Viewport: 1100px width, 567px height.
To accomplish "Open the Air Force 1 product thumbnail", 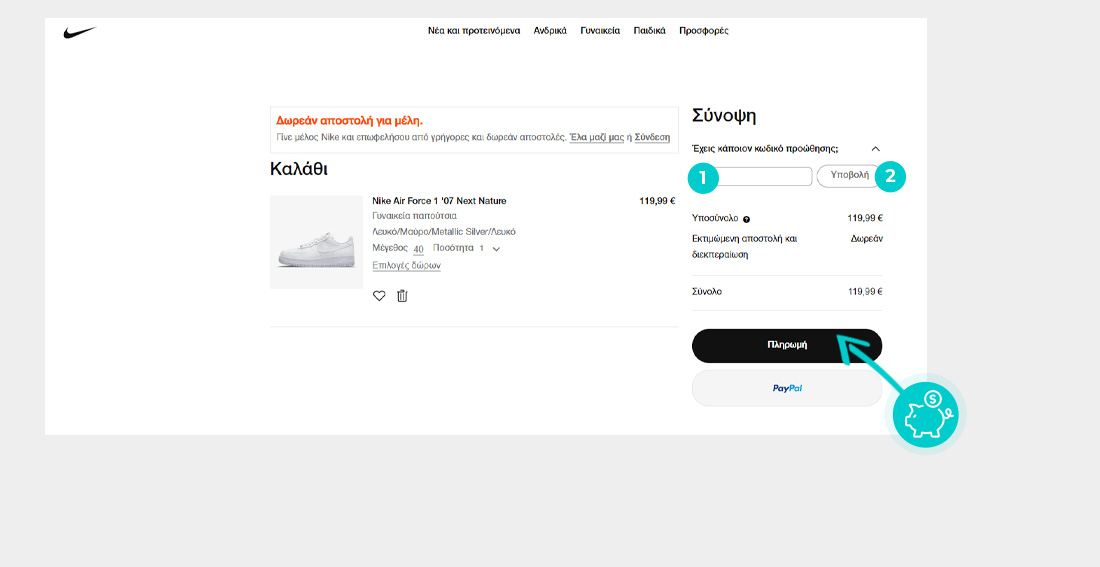I will 316,242.
